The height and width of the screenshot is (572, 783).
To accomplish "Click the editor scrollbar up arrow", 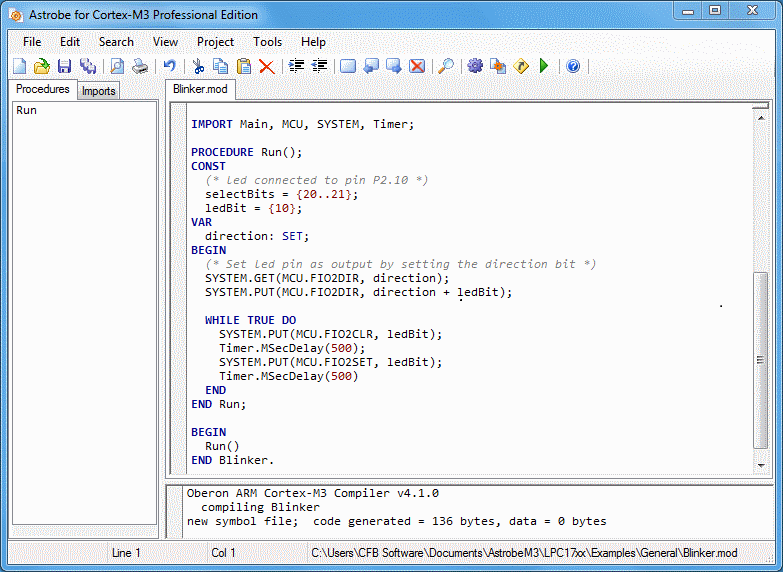I will (x=761, y=118).
